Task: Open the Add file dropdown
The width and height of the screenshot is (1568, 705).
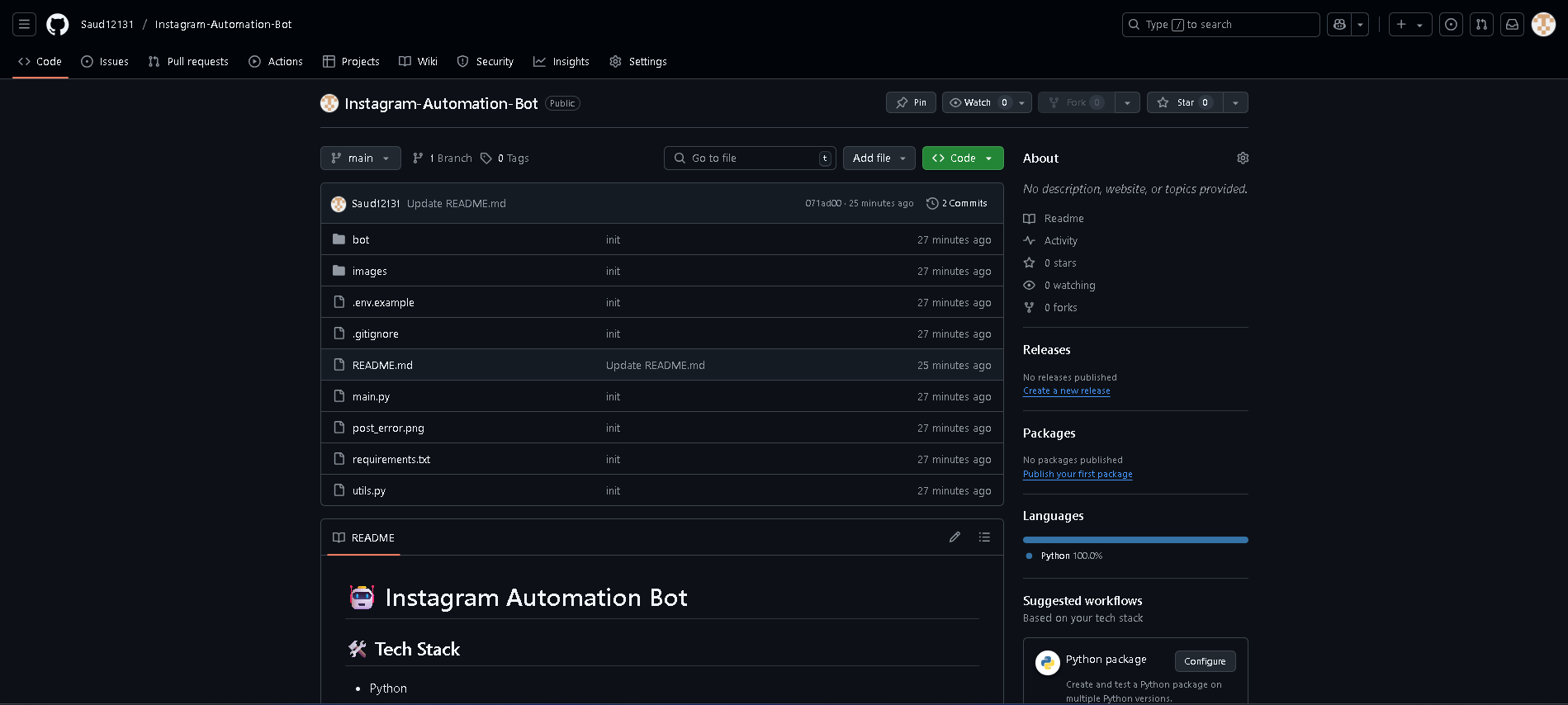Action: pyautogui.click(x=879, y=158)
